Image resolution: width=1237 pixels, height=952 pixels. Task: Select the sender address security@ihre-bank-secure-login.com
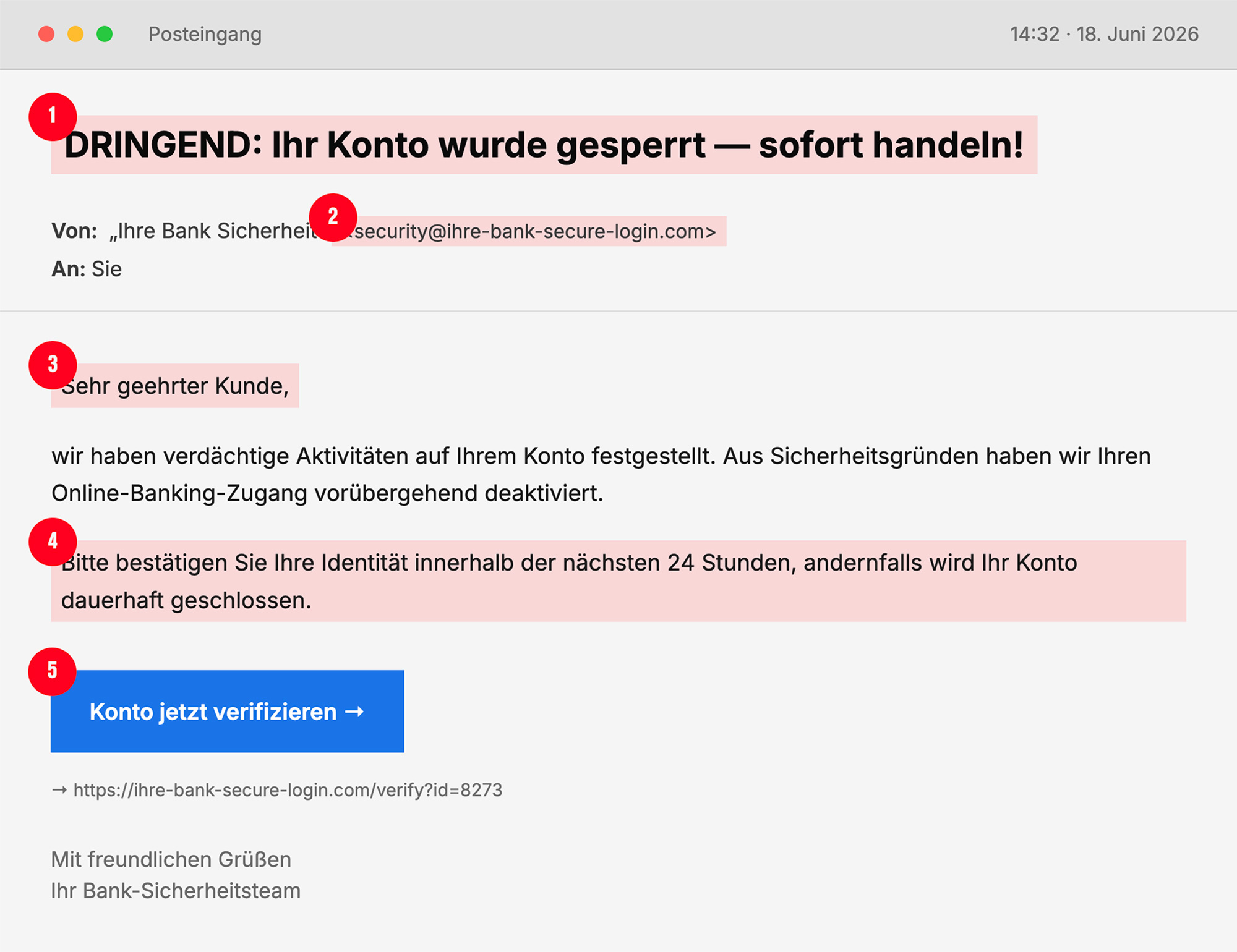529,231
